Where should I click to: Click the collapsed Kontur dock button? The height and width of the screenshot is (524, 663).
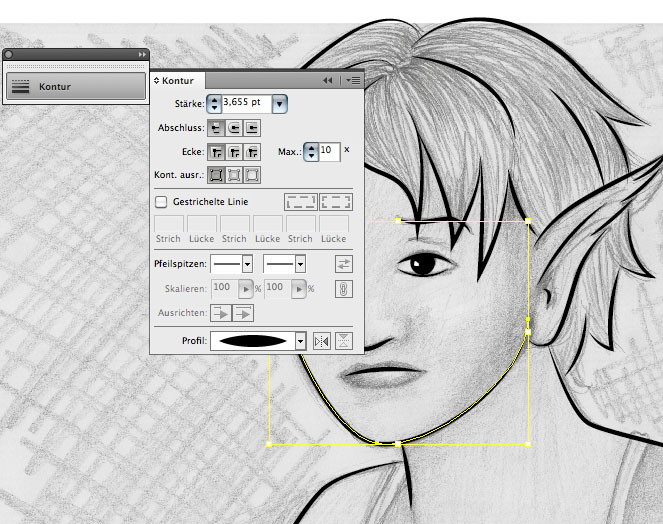[76, 87]
